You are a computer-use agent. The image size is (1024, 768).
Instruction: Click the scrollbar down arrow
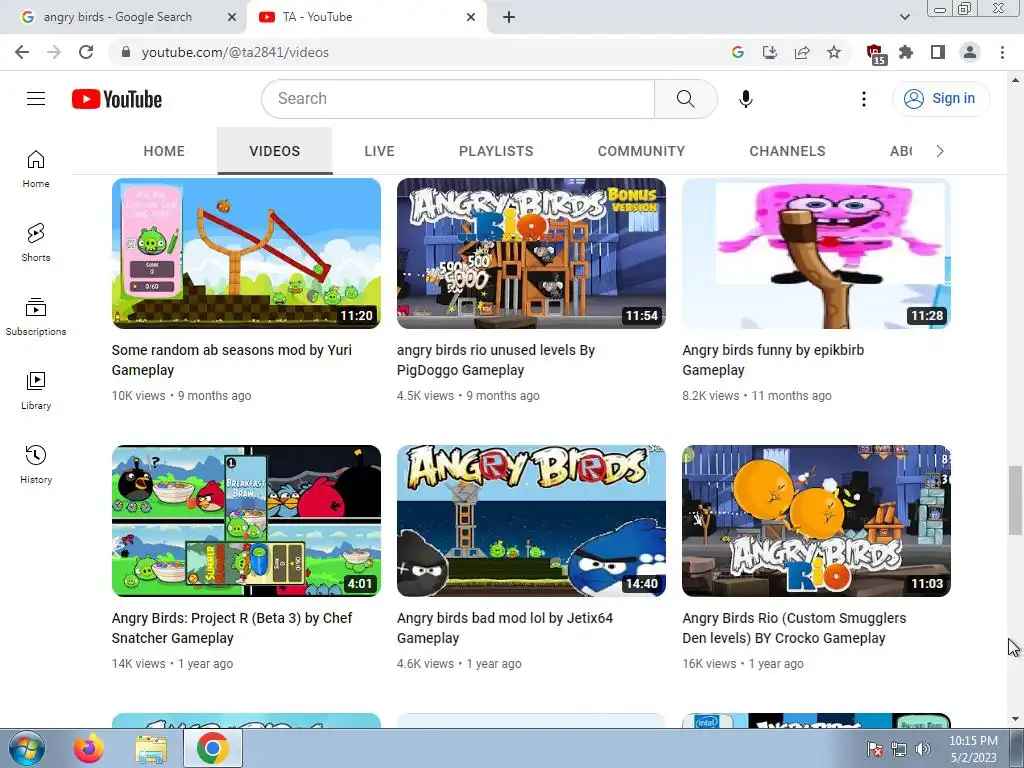click(x=1015, y=719)
